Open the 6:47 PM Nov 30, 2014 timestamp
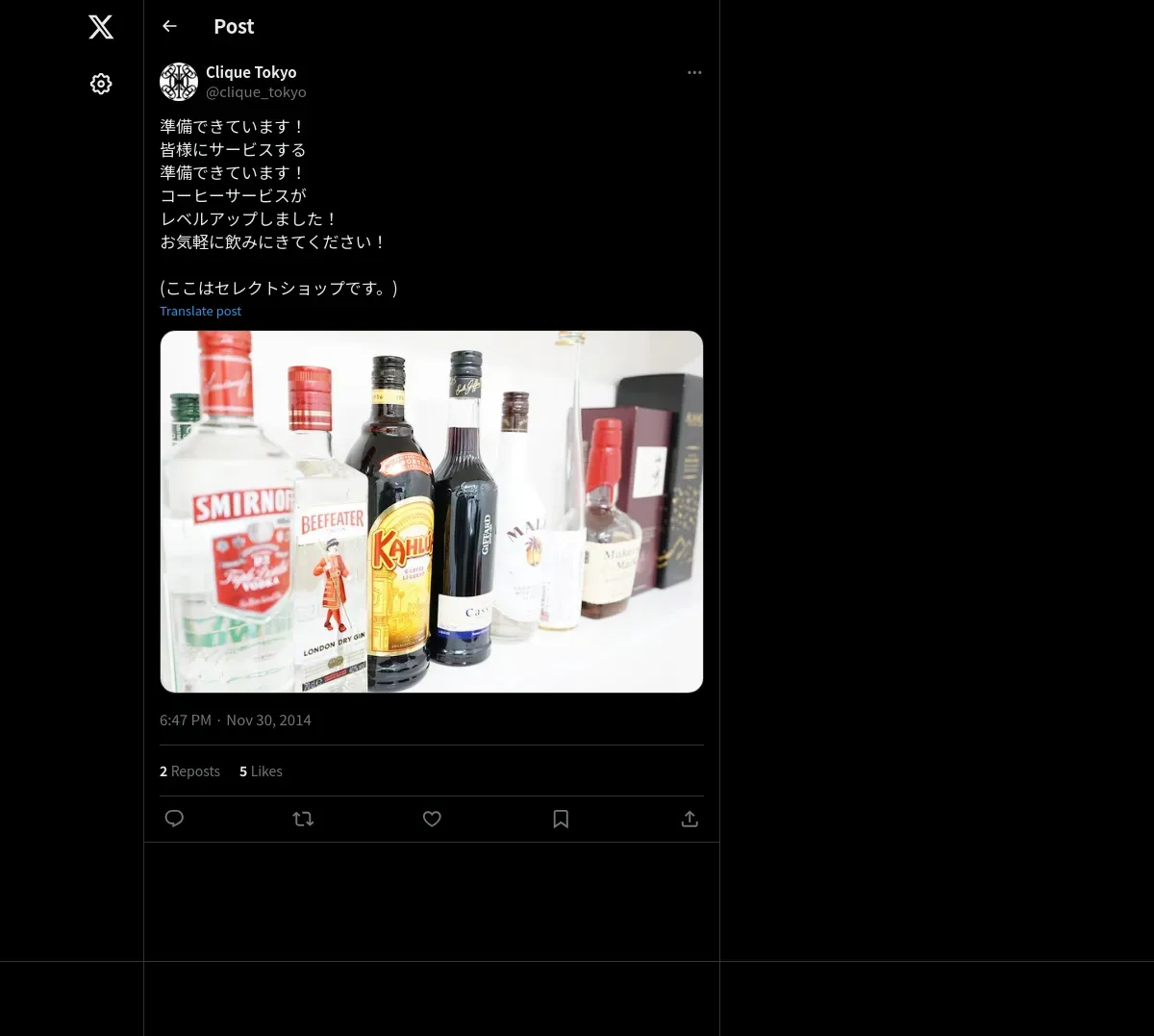Screen dimensions: 1154x1036 (236, 720)
